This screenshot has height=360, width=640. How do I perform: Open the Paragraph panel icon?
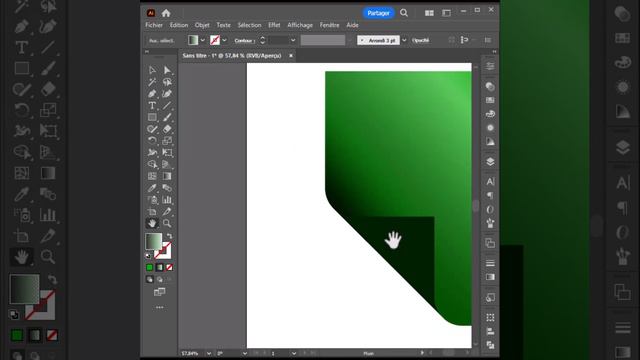coord(490,196)
